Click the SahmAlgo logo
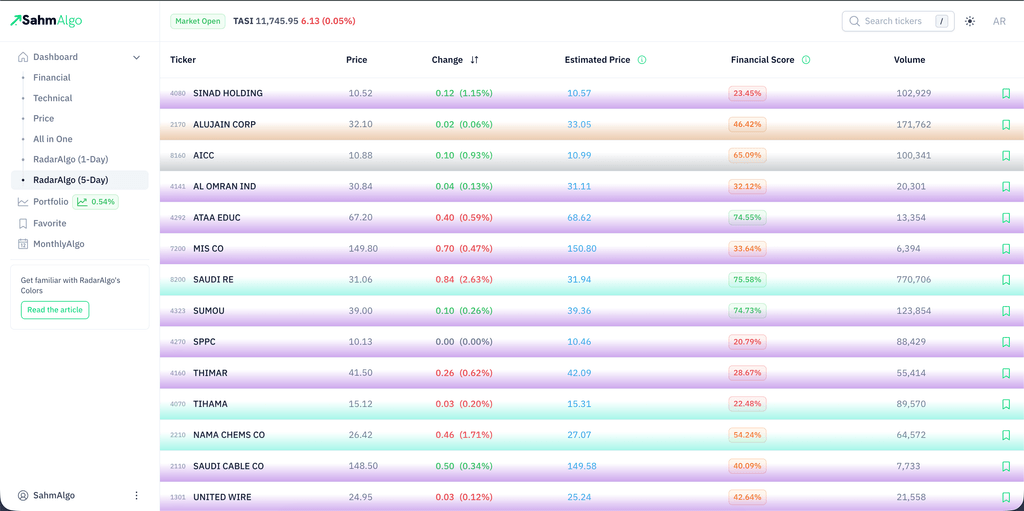 pyautogui.click(x=46, y=21)
